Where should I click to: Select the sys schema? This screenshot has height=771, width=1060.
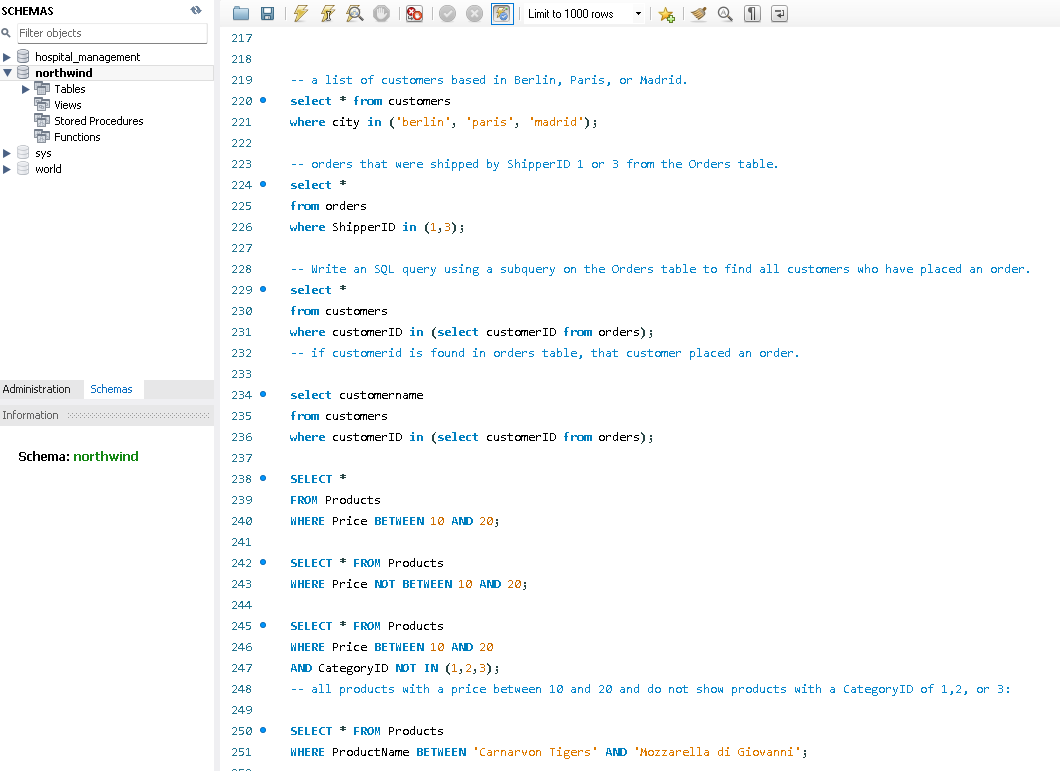pos(43,153)
